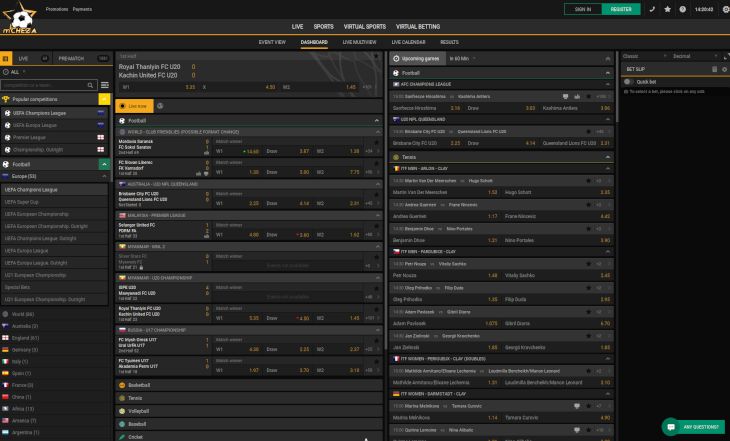Click the middle column vertical scrollbar
This screenshot has height=441, width=730.
pos(385,200)
